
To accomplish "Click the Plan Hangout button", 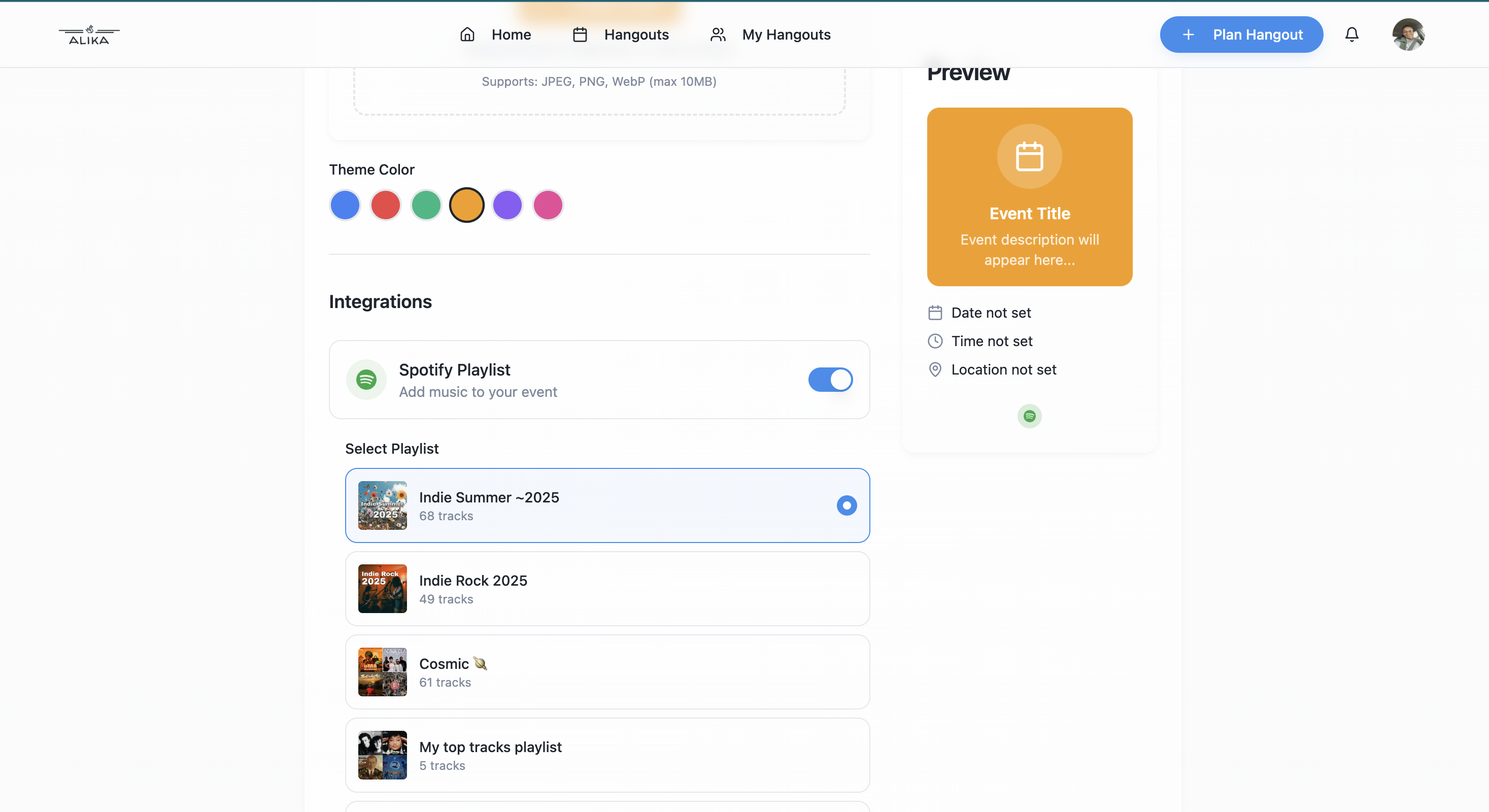I will point(1241,35).
